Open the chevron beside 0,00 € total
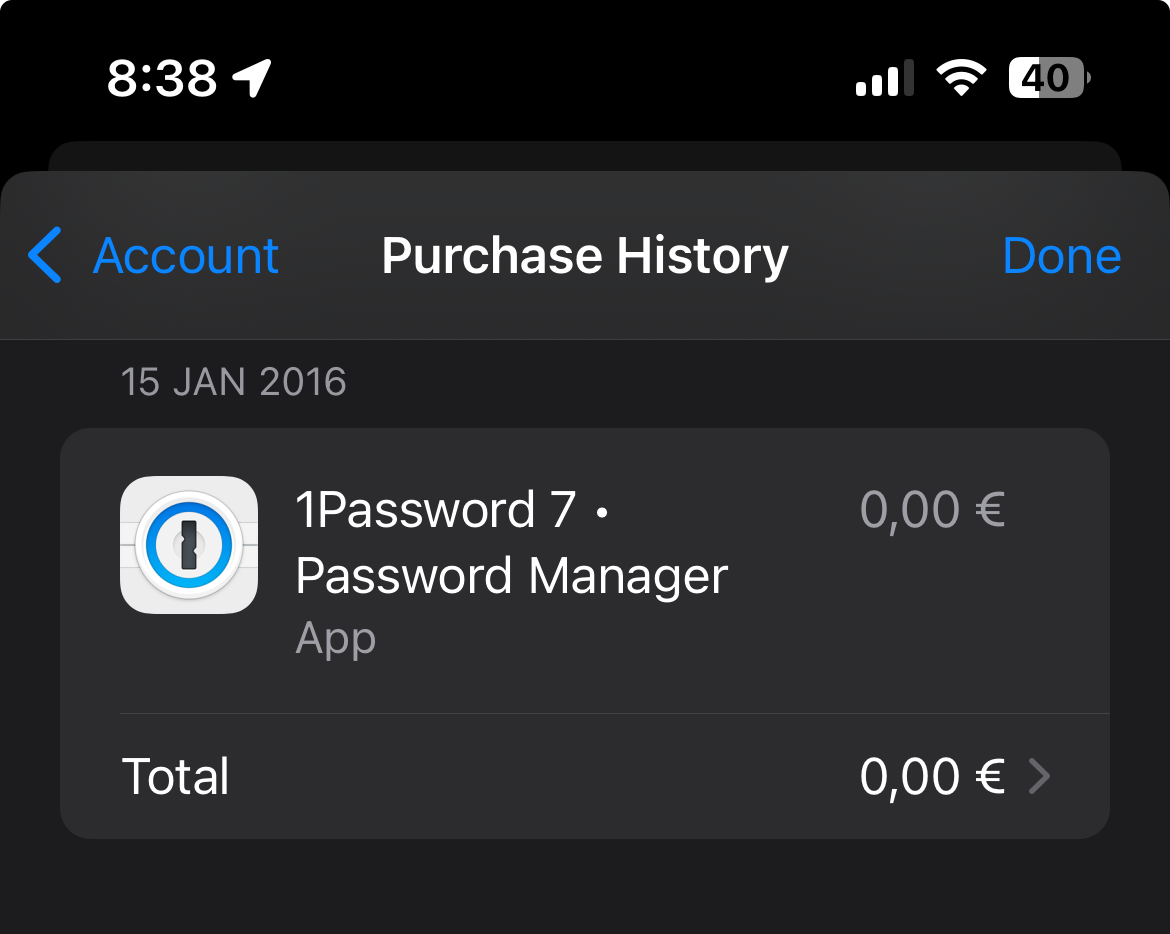This screenshot has width=1170, height=934. pyautogui.click(x=1042, y=776)
